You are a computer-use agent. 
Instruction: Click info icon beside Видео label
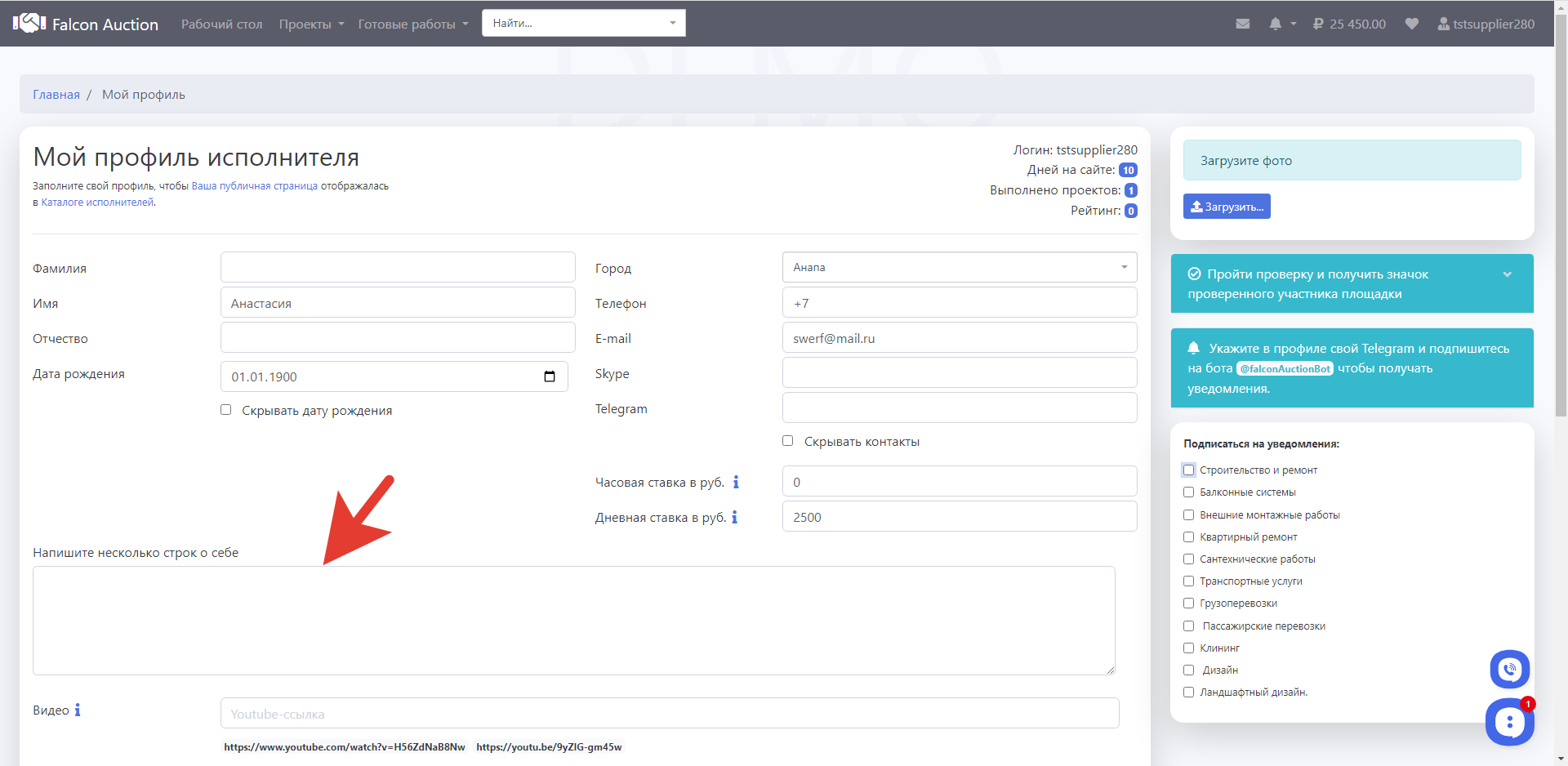coord(78,710)
